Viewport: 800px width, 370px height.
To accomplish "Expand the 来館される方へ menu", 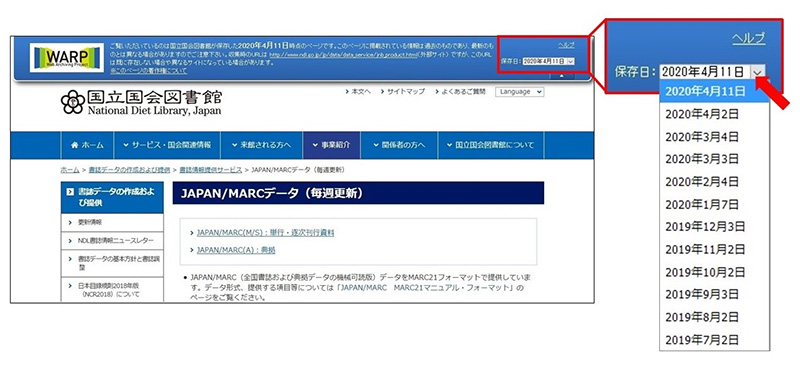I will coord(261,145).
